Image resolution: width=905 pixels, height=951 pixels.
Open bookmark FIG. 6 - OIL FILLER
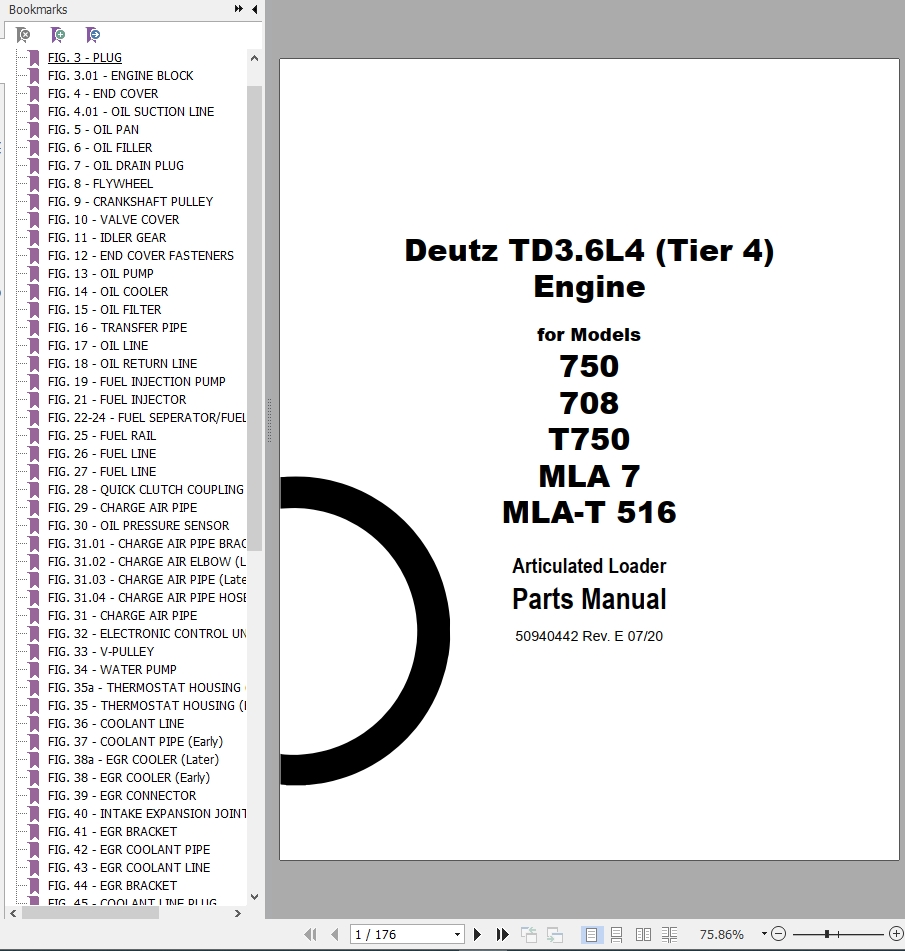click(x=100, y=148)
